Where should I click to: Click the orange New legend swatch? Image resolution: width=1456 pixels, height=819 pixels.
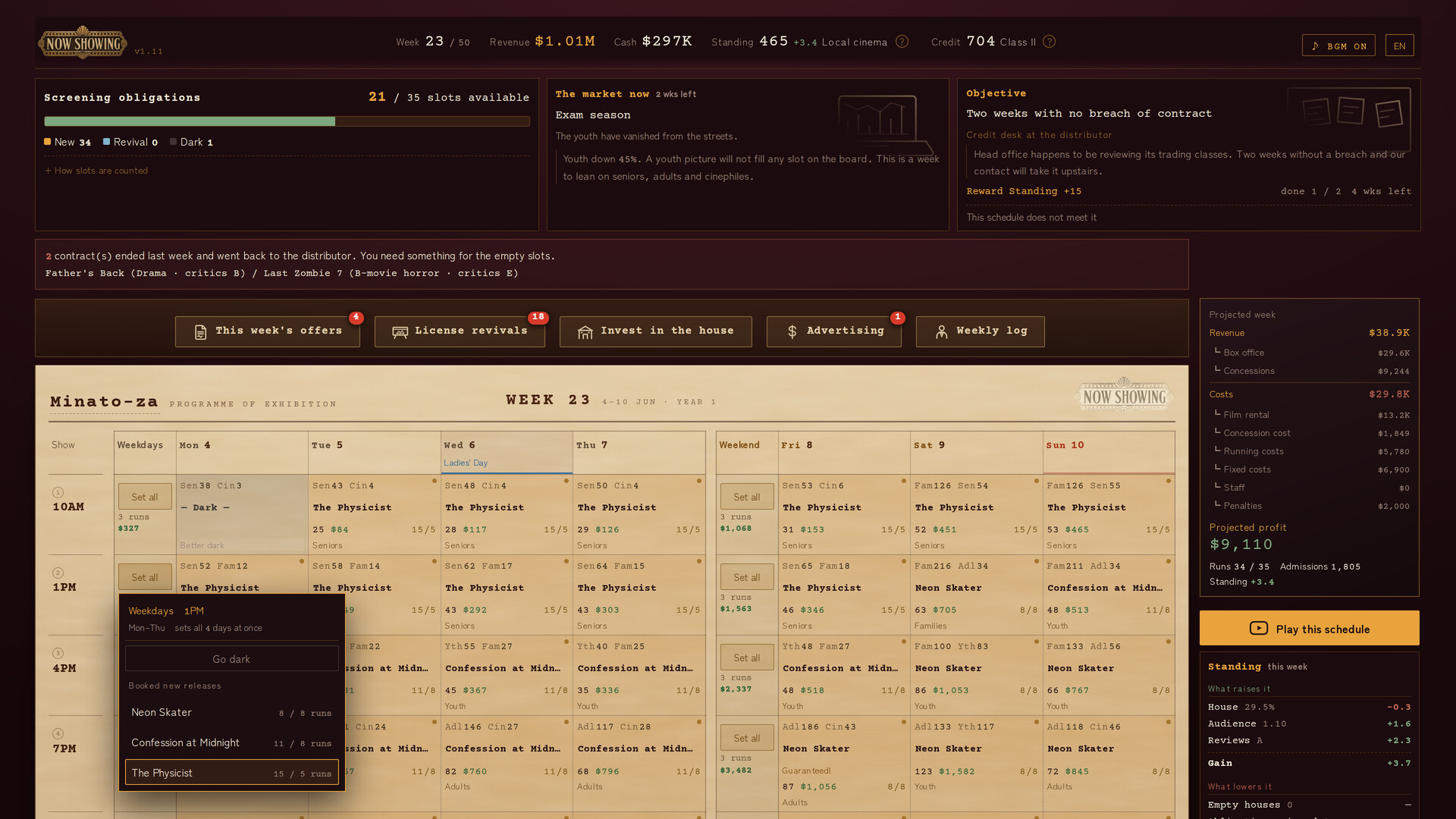tap(48, 142)
